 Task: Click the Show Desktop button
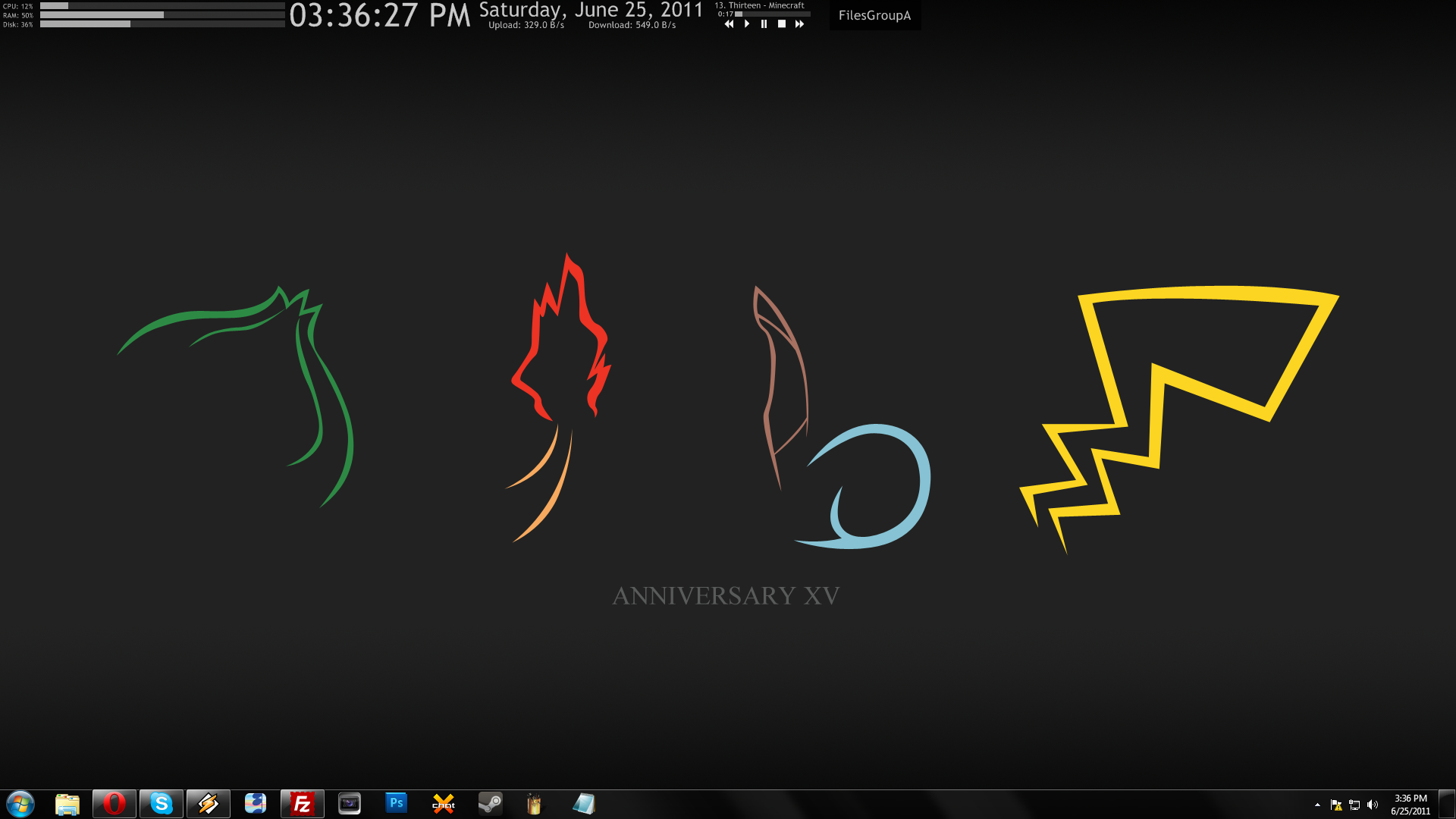[x=1448, y=804]
